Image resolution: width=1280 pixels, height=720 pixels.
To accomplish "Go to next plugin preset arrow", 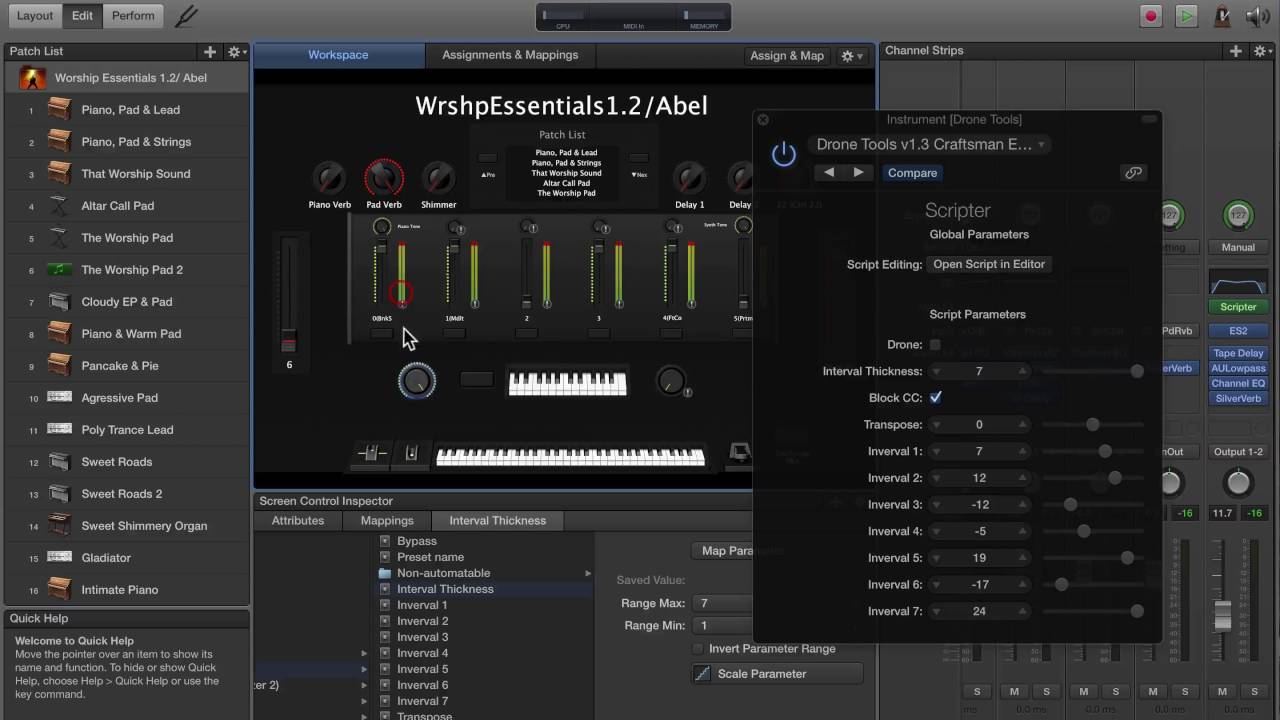I will [x=858, y=172].
